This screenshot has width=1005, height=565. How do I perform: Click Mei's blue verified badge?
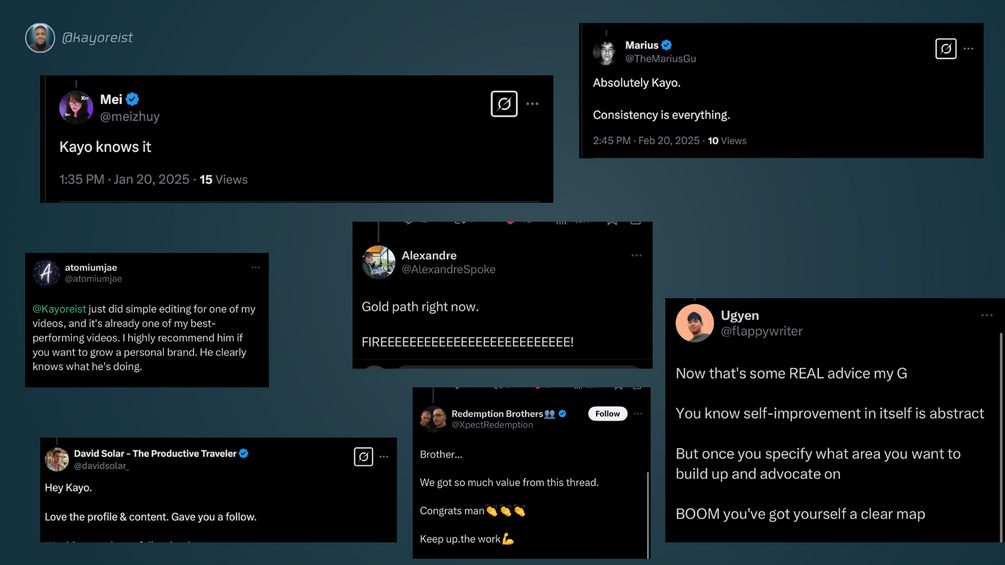[x=133, y=99]
